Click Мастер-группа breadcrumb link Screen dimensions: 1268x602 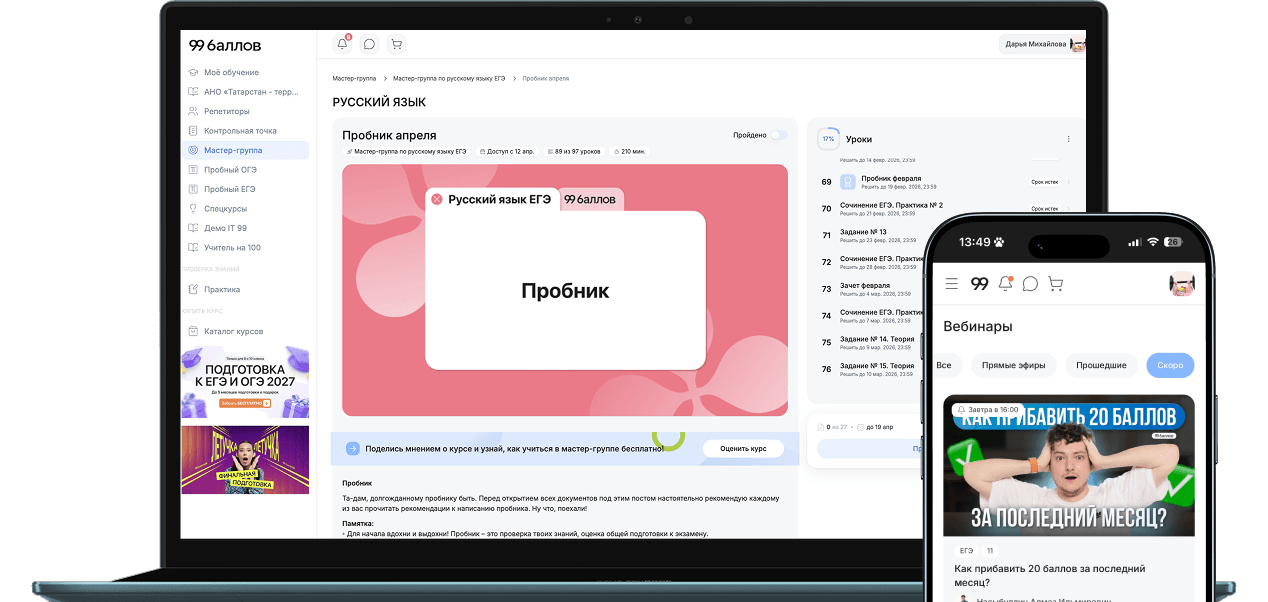tap(354, 78)
